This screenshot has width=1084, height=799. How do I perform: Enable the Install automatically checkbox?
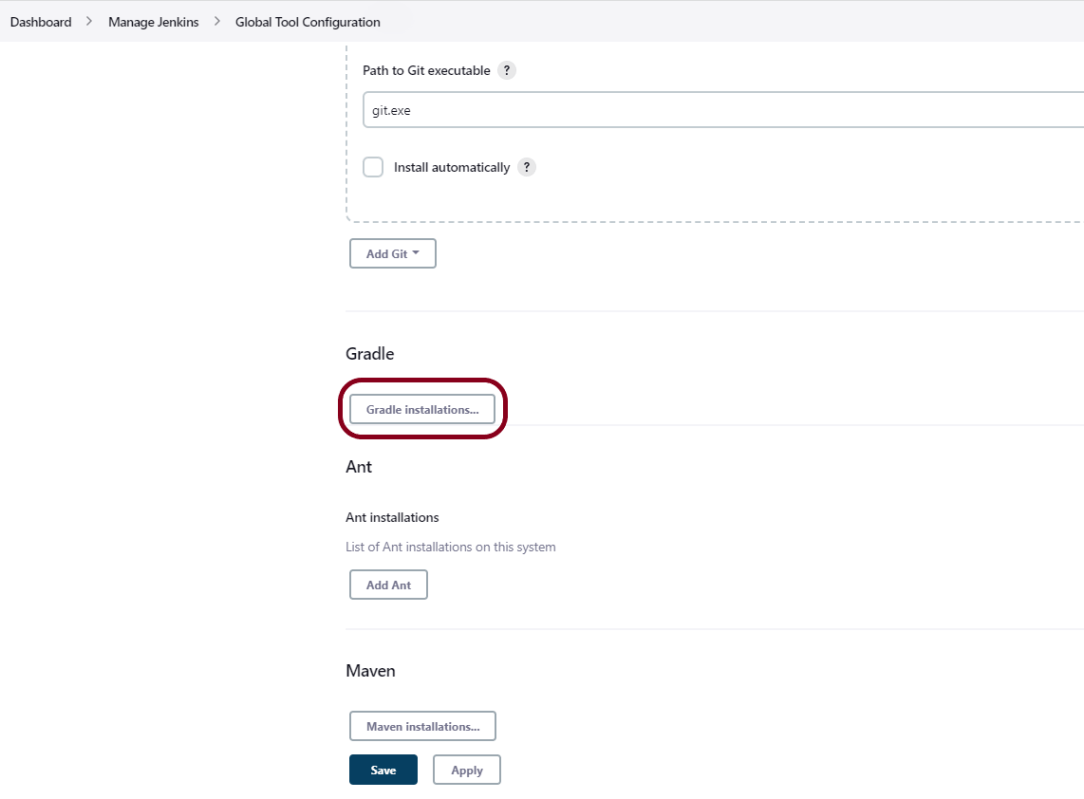[x=373, y=167]
